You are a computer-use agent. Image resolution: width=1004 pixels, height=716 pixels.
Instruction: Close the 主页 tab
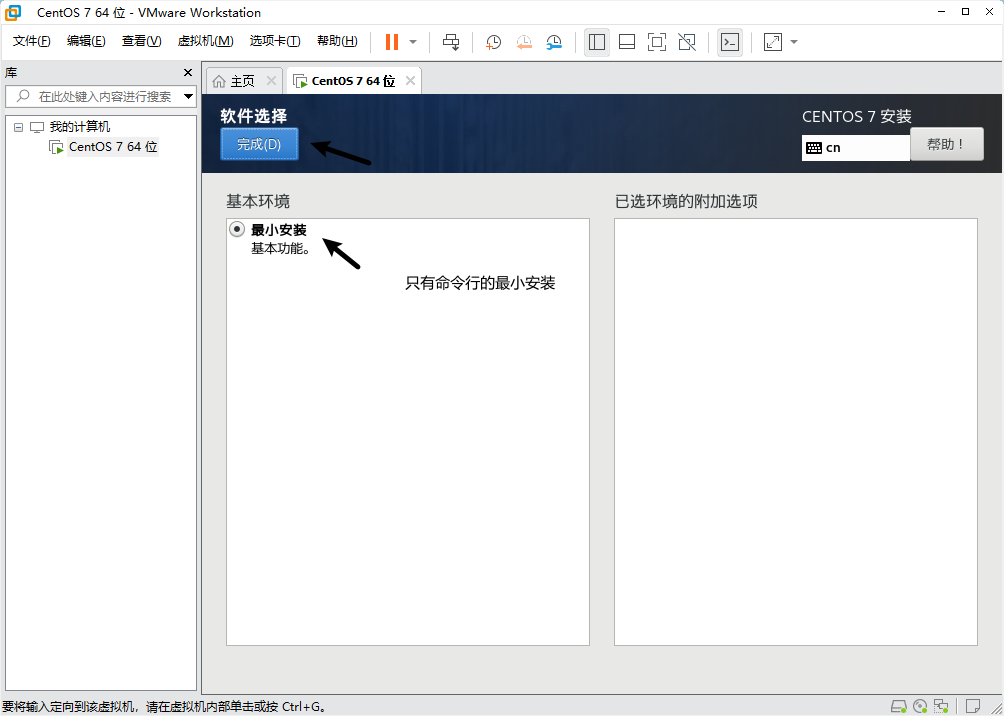click(x=271, y=81)
